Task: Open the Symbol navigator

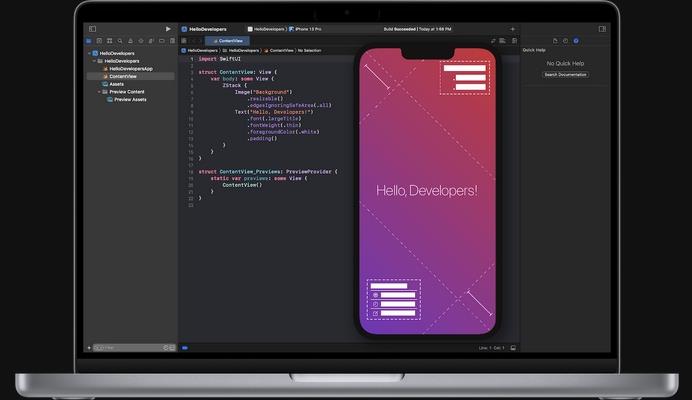Action: (x=109, y=41)
